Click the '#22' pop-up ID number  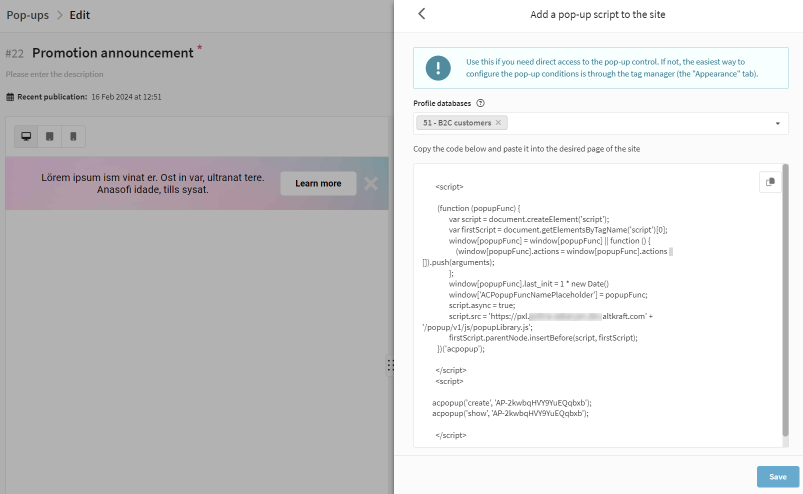point(15,54)
